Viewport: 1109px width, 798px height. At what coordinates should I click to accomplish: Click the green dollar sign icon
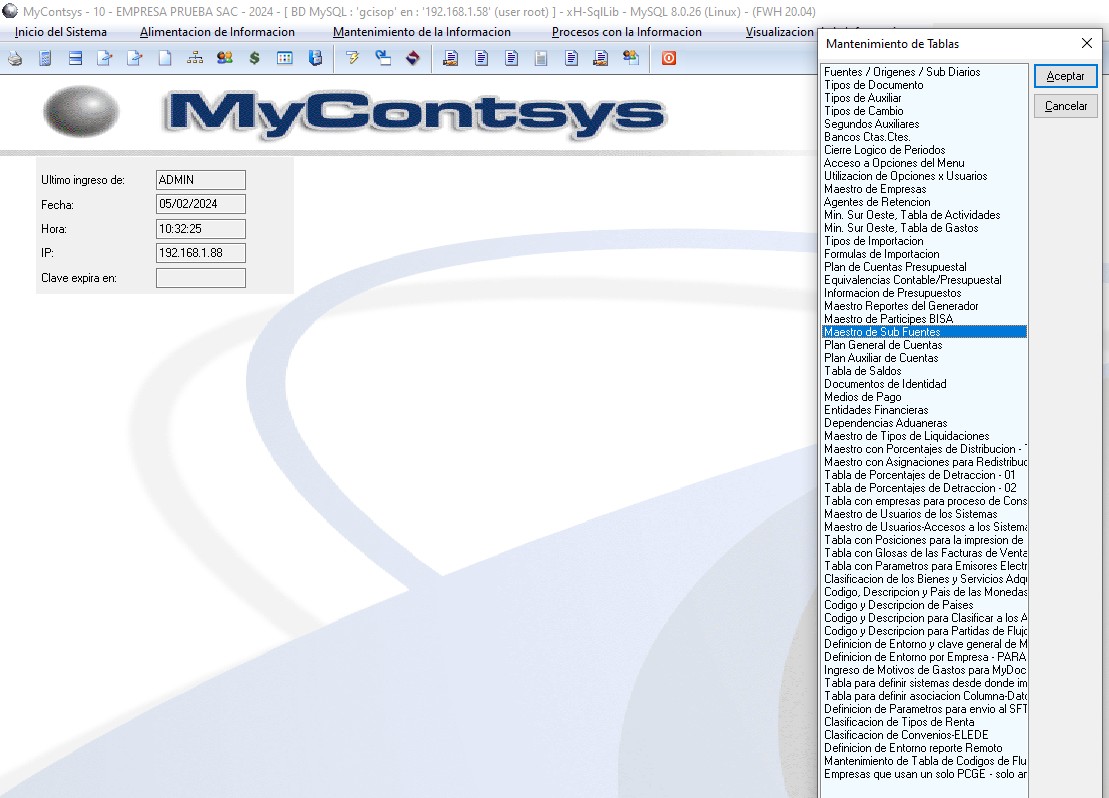[255, 58]
